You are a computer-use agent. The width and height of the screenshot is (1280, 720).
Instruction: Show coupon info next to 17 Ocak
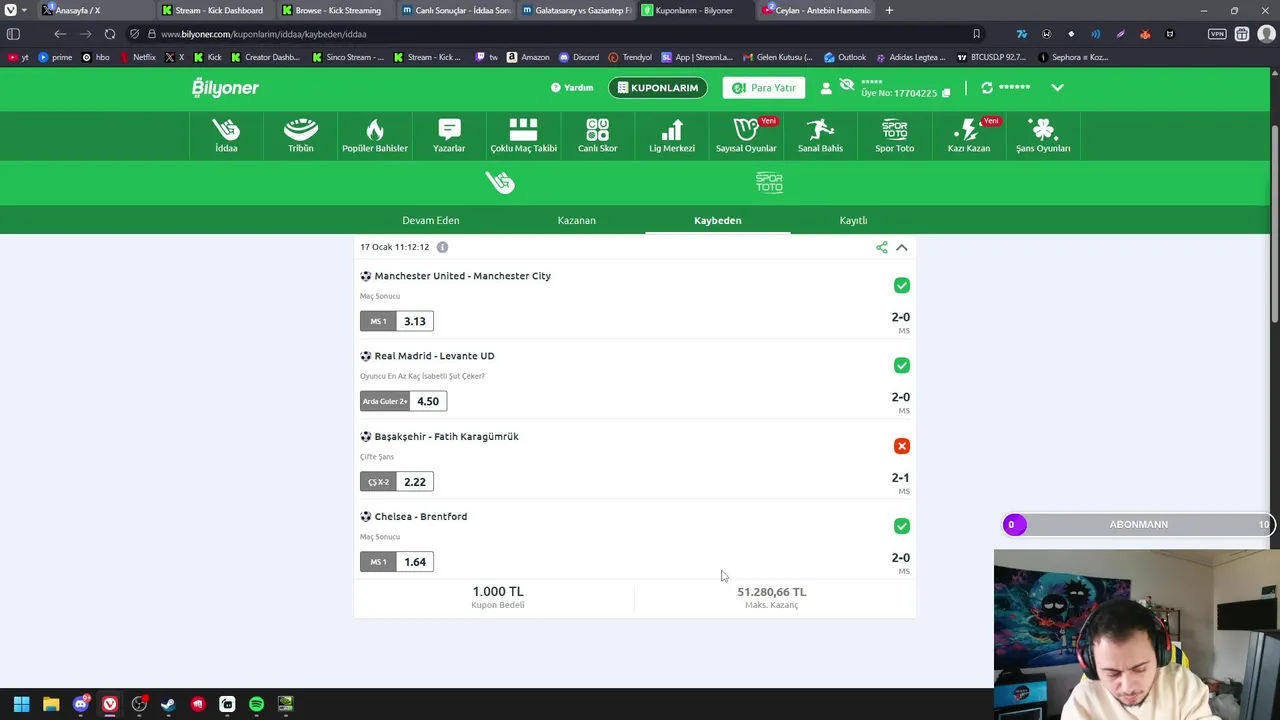(x=442, y=247)
